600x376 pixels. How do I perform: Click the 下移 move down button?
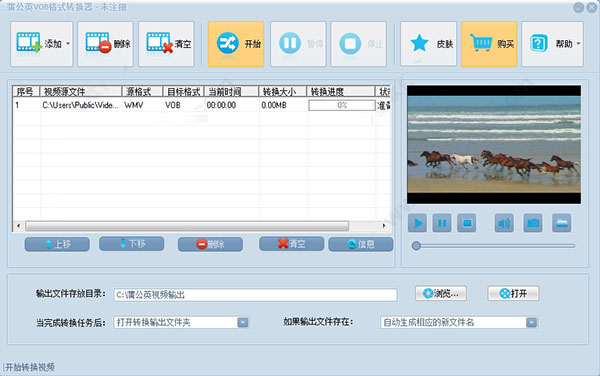[x=132, y=244]
